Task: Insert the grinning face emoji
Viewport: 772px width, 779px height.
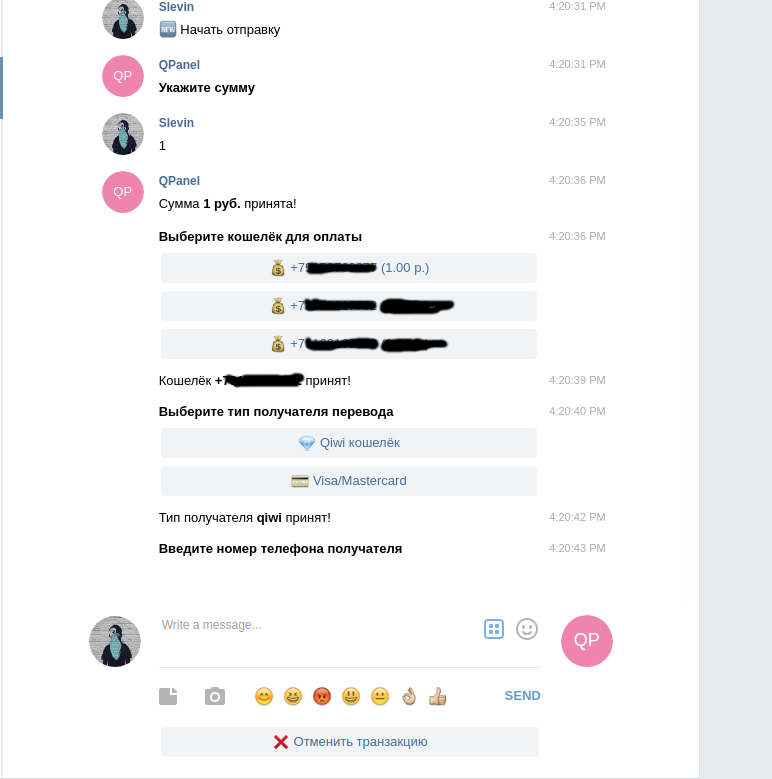Action: coord(351,696)
